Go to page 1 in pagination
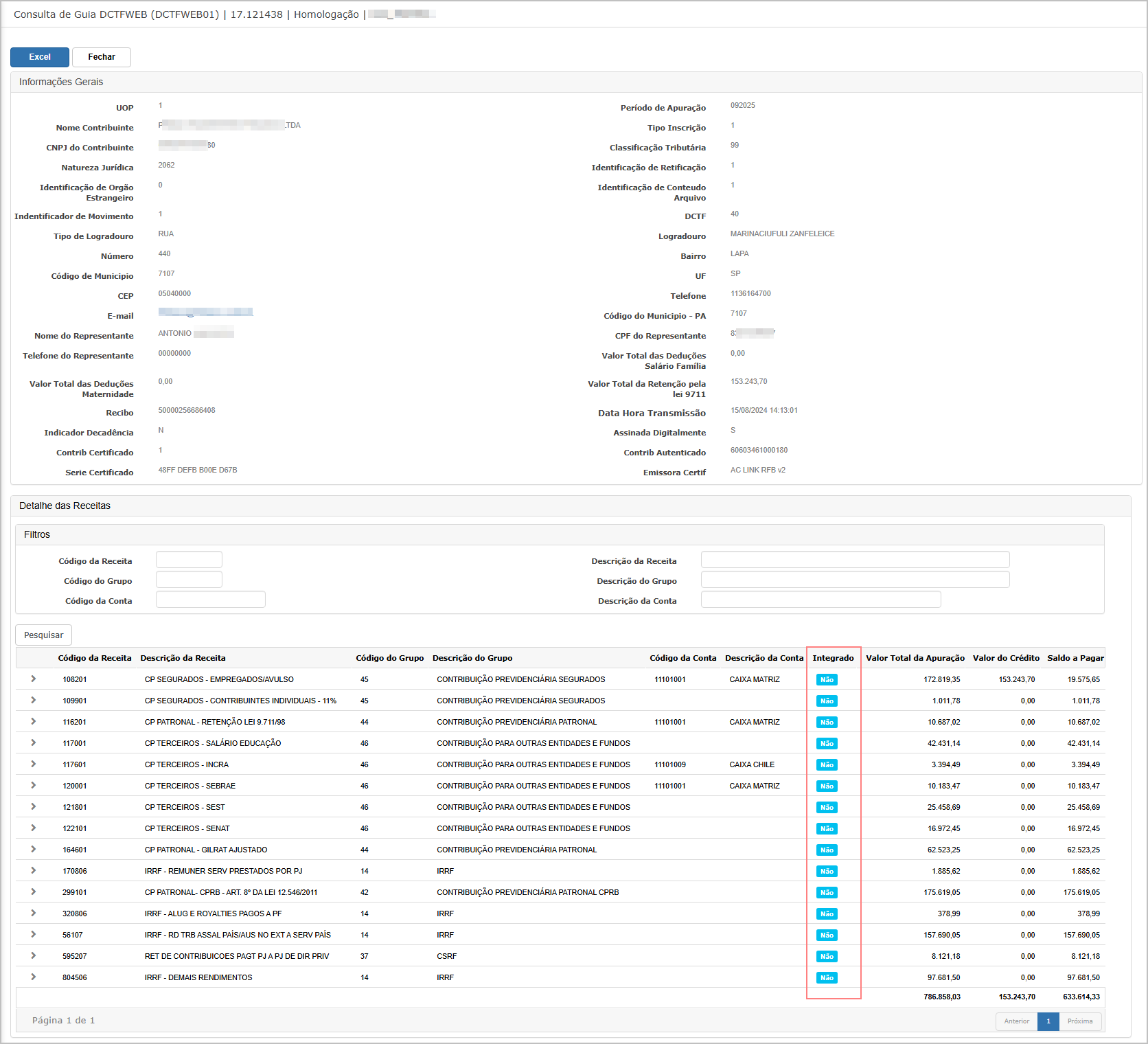1148x1044 pixels. click(1048, 1021)
